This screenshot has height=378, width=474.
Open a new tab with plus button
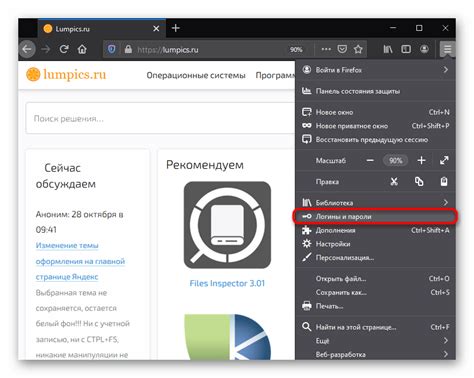[x=176, y=28]
